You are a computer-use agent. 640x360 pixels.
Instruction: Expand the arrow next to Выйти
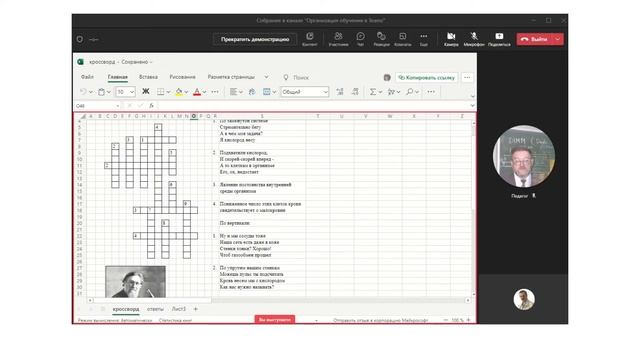[558, 39]
